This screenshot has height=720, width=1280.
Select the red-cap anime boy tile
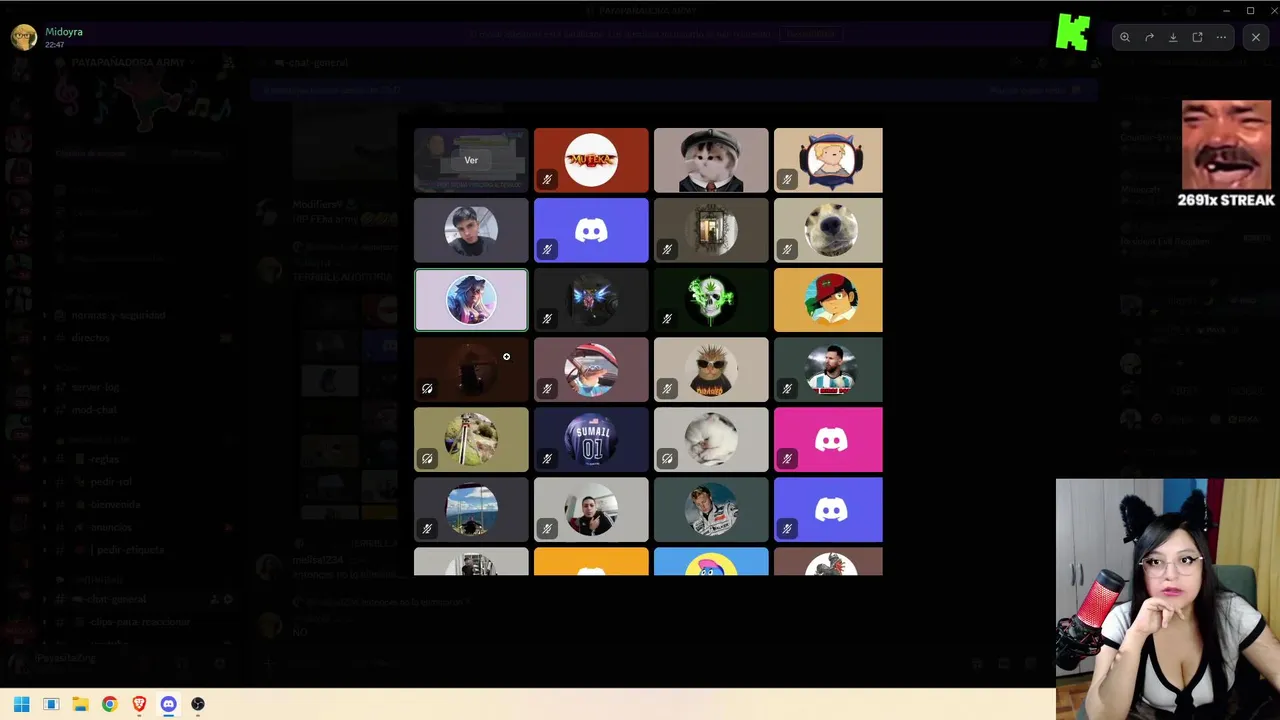828,300
